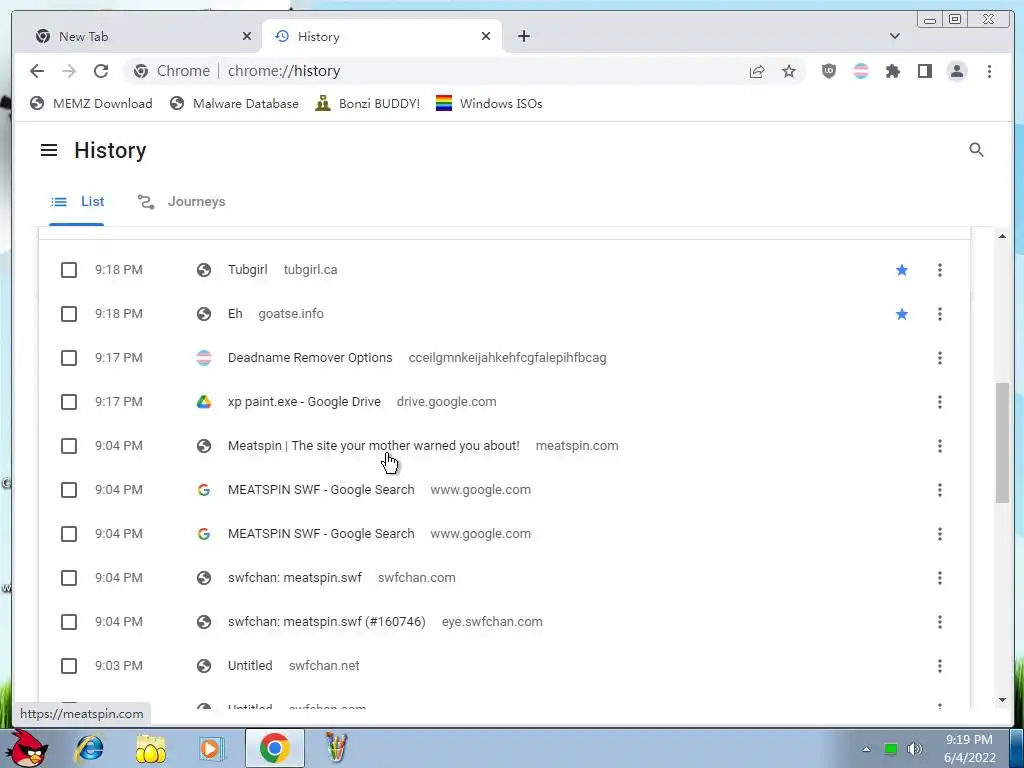This screenshot has height=768, width=1024.
Task: Open Malware Database bookmark
Action: (x=234, y=104)
